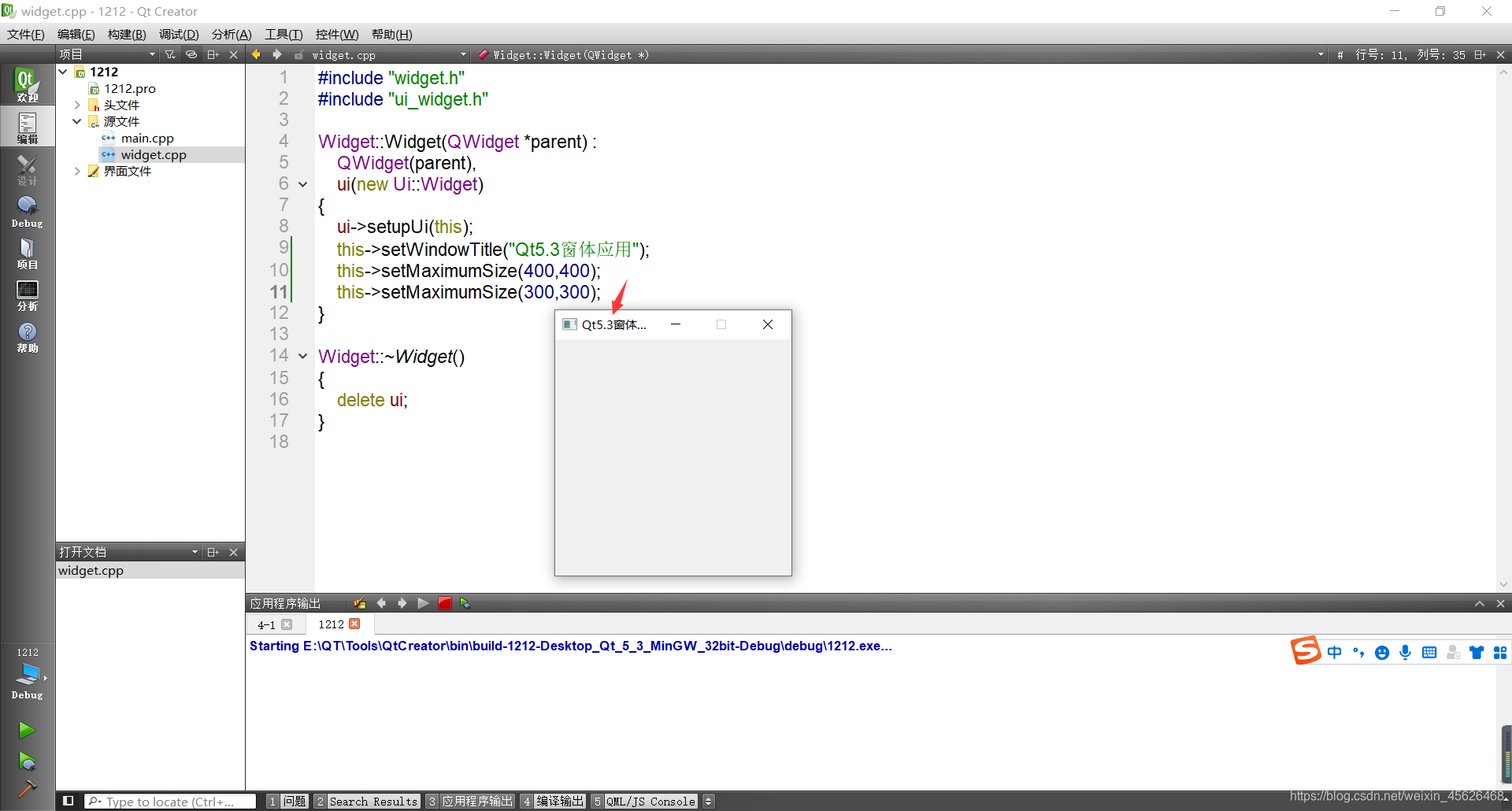Build the project with the hammer icon
The image size is (1512, 811).
[27, 789]
